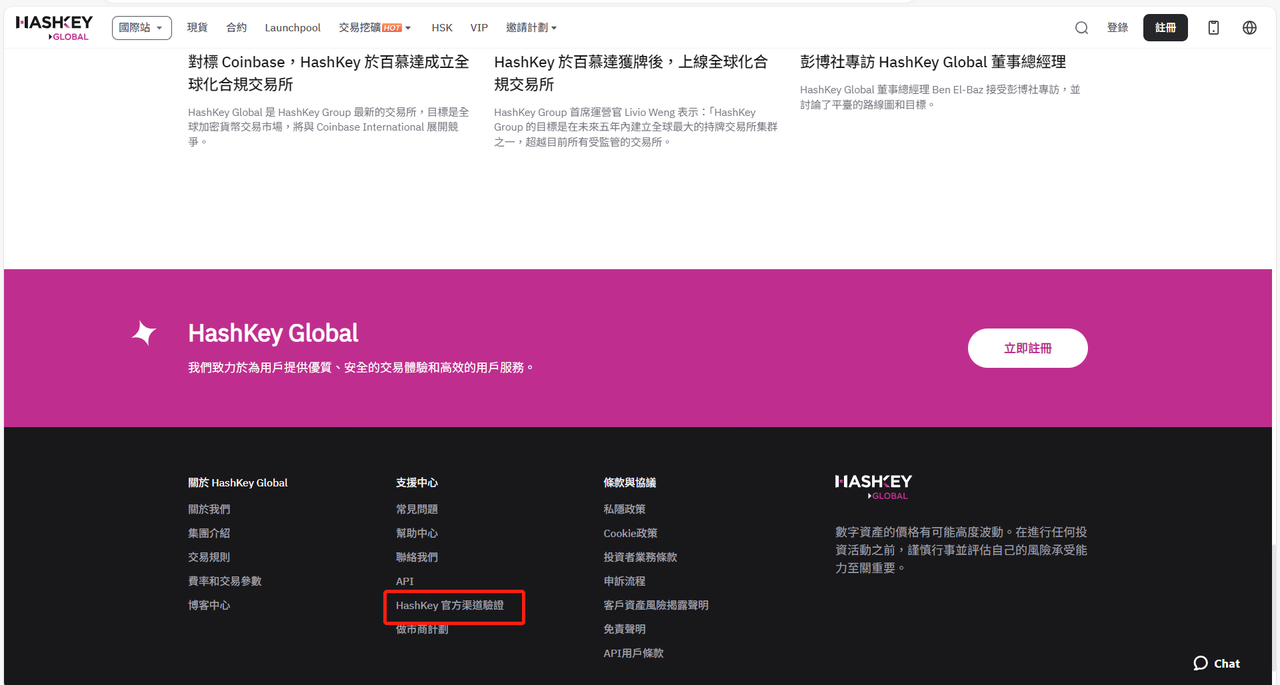Screen dimensions: 1280x685
Task: Click the 註冊 button in header
Action: coord(1165,28)
